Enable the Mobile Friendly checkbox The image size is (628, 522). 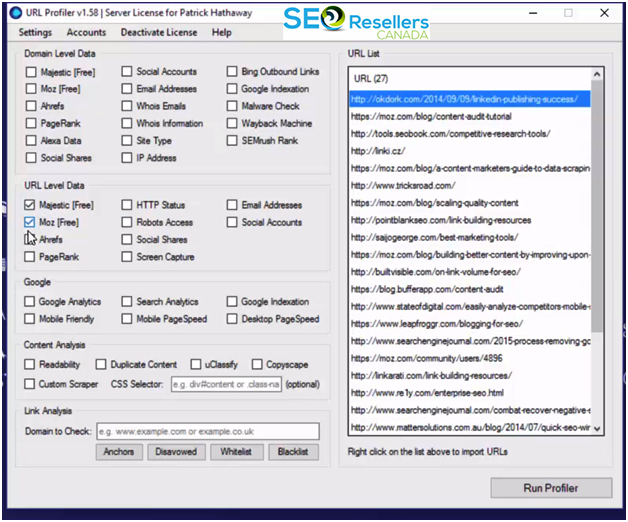29,318
